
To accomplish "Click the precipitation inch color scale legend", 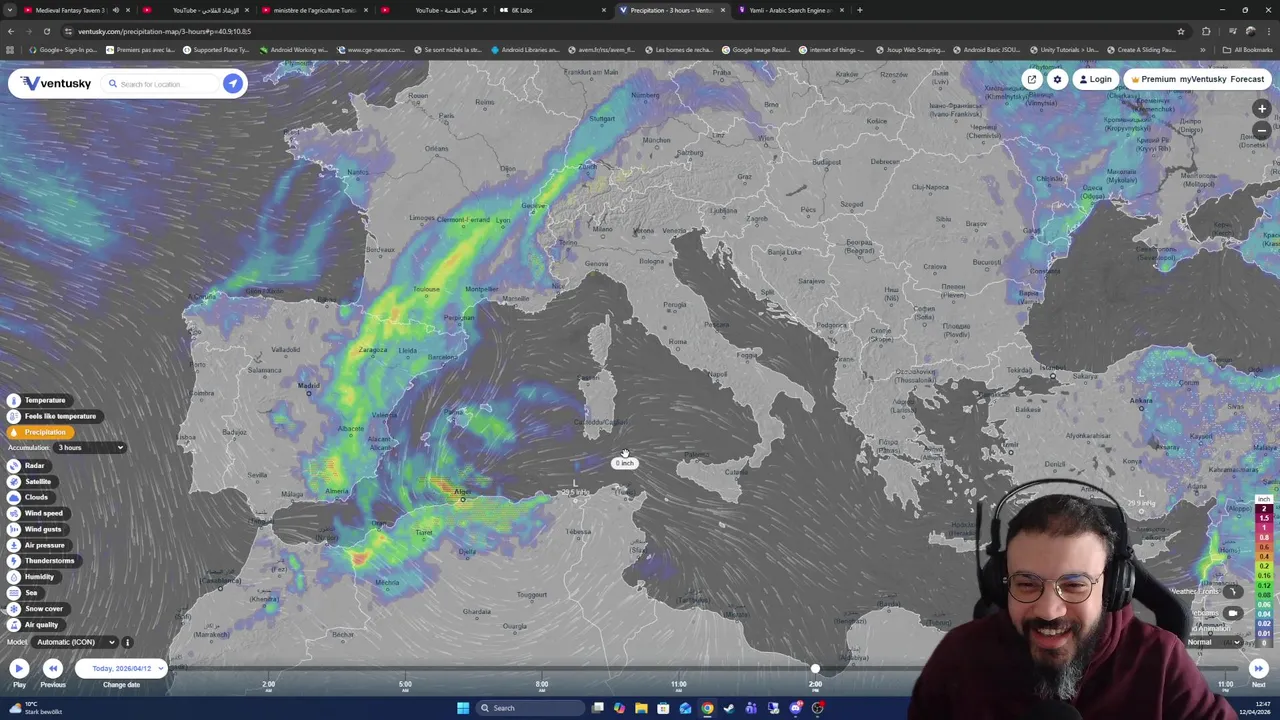I will click(x=1264, y=571).
